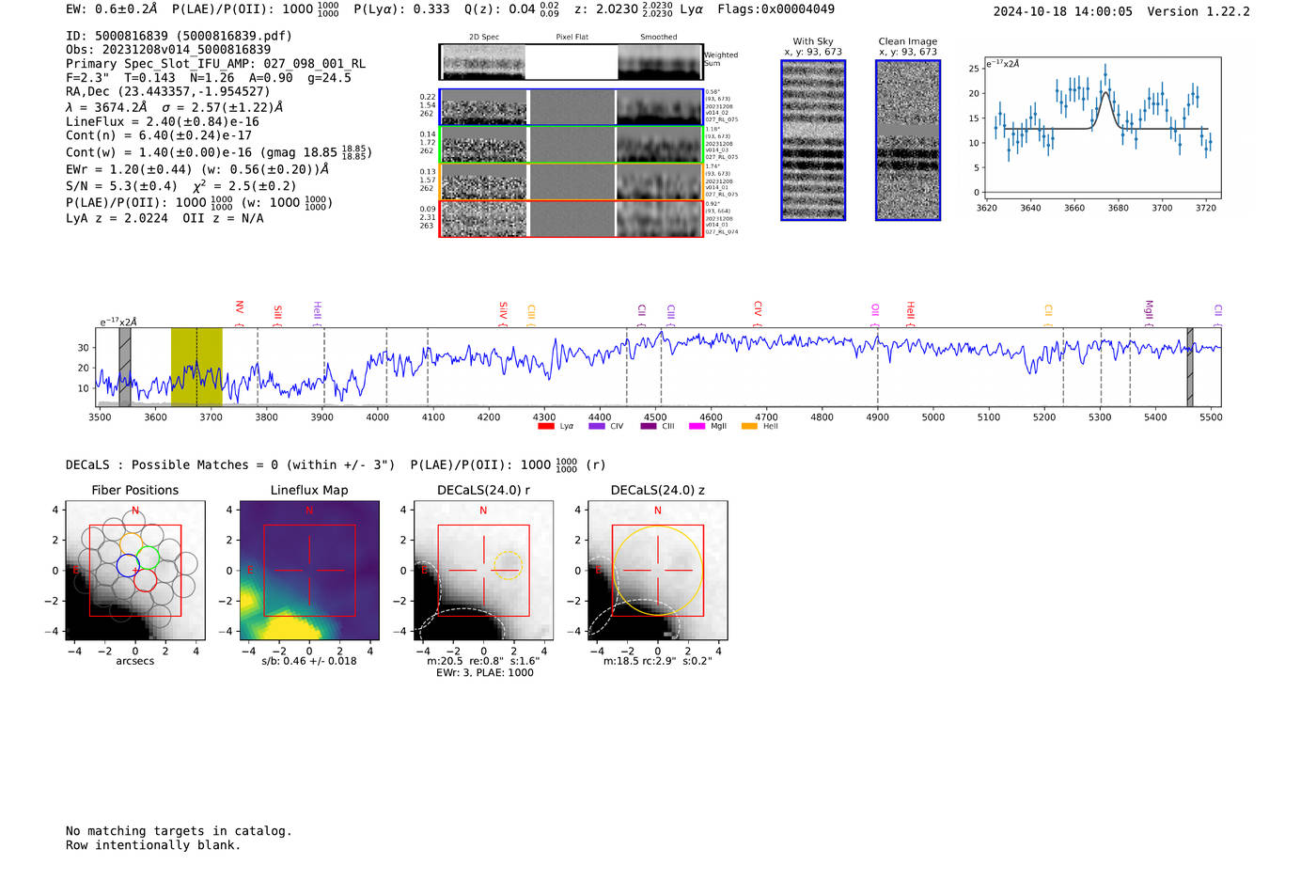Viewport: 1316px width, 896px height.
Task: Click the m:18.5 rc:2.9" s:0.2" caption
Action: click(657, 661)
